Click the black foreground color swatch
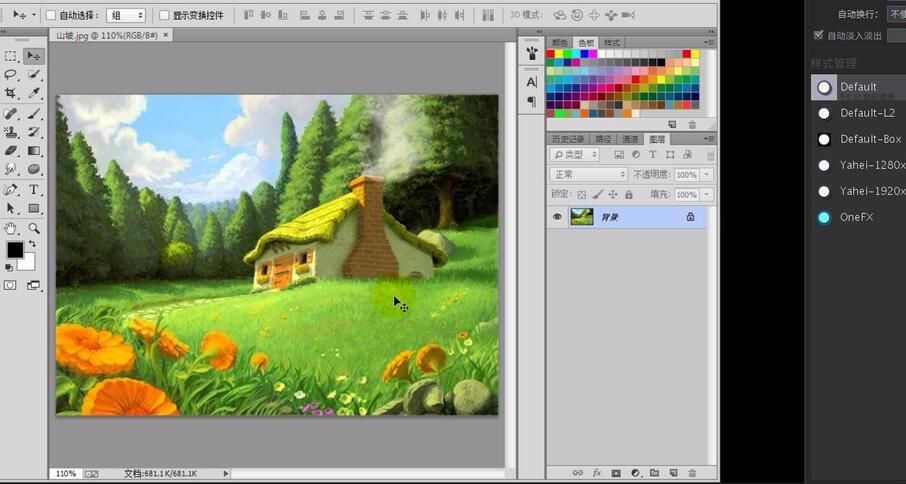The height and width of the screenshot is (484, 906). pos(15,250)
